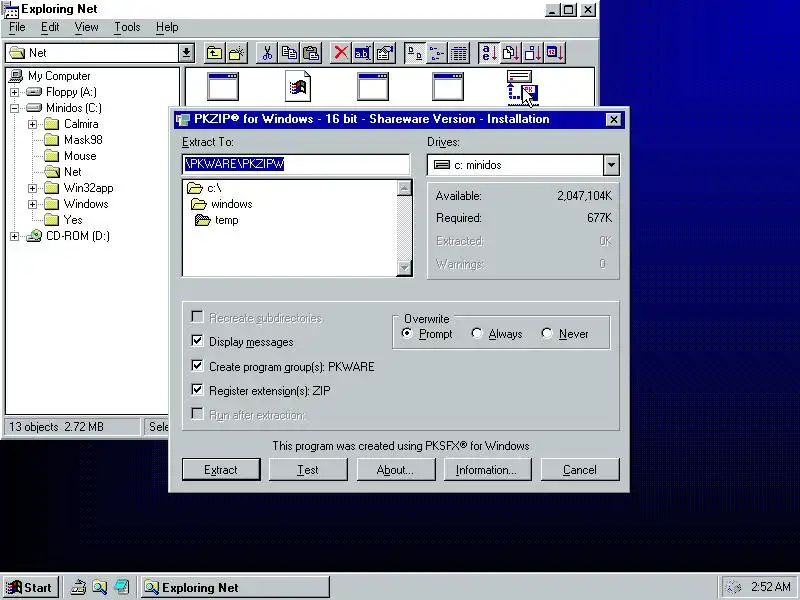Screen dimensions: 800x600
Task: Open the File menu
Action: tap(17, 27)
